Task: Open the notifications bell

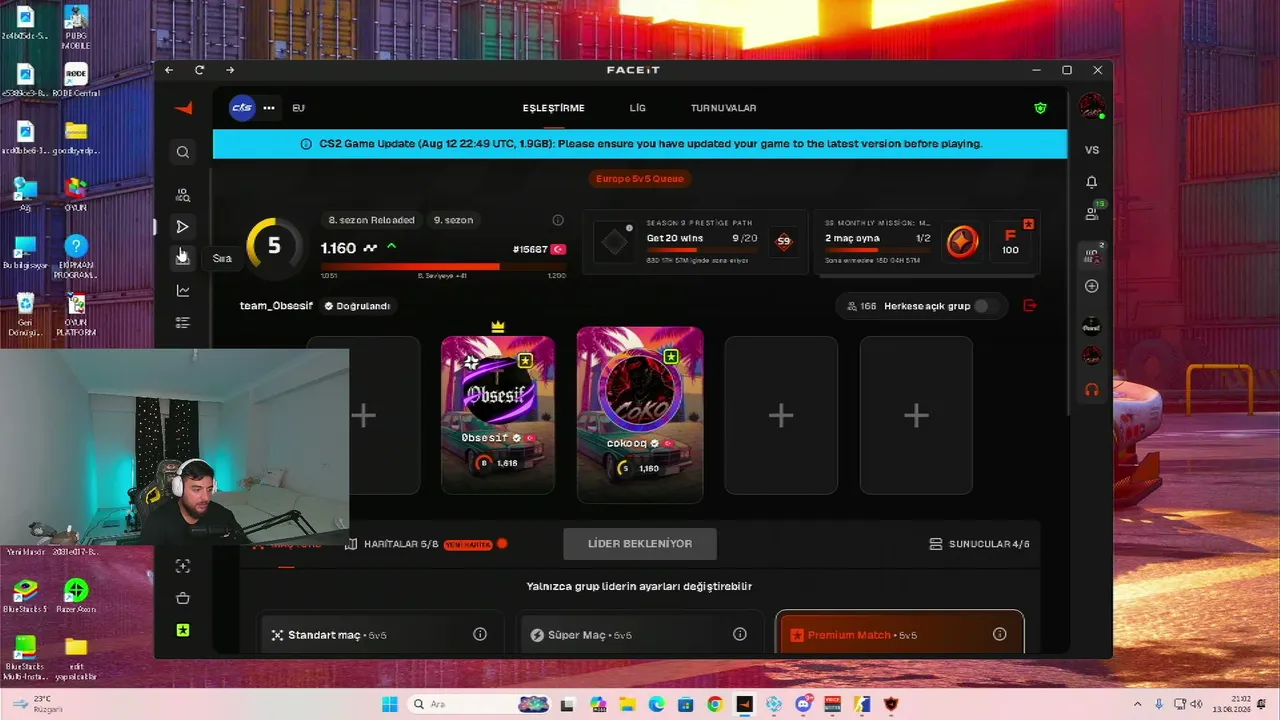Action: click(x=1092, y=182)
